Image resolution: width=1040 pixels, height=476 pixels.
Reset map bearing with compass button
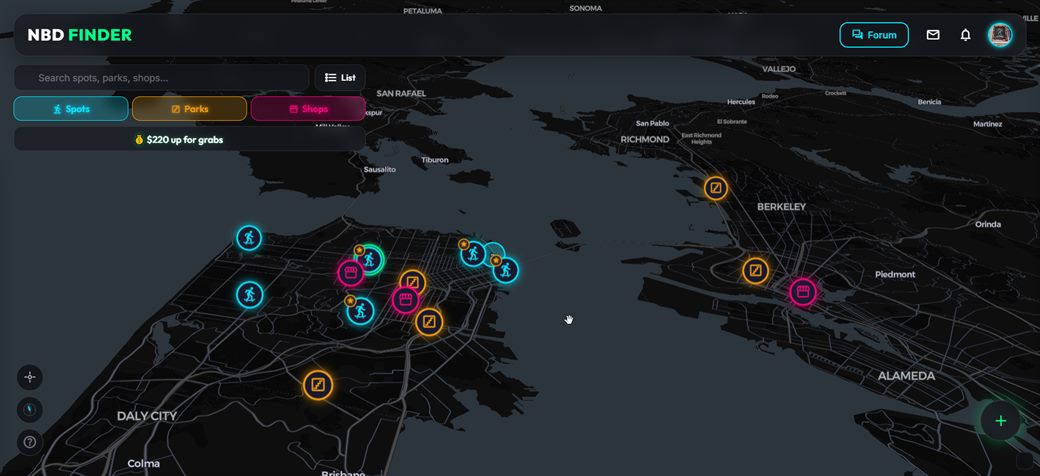click(30, 409)
